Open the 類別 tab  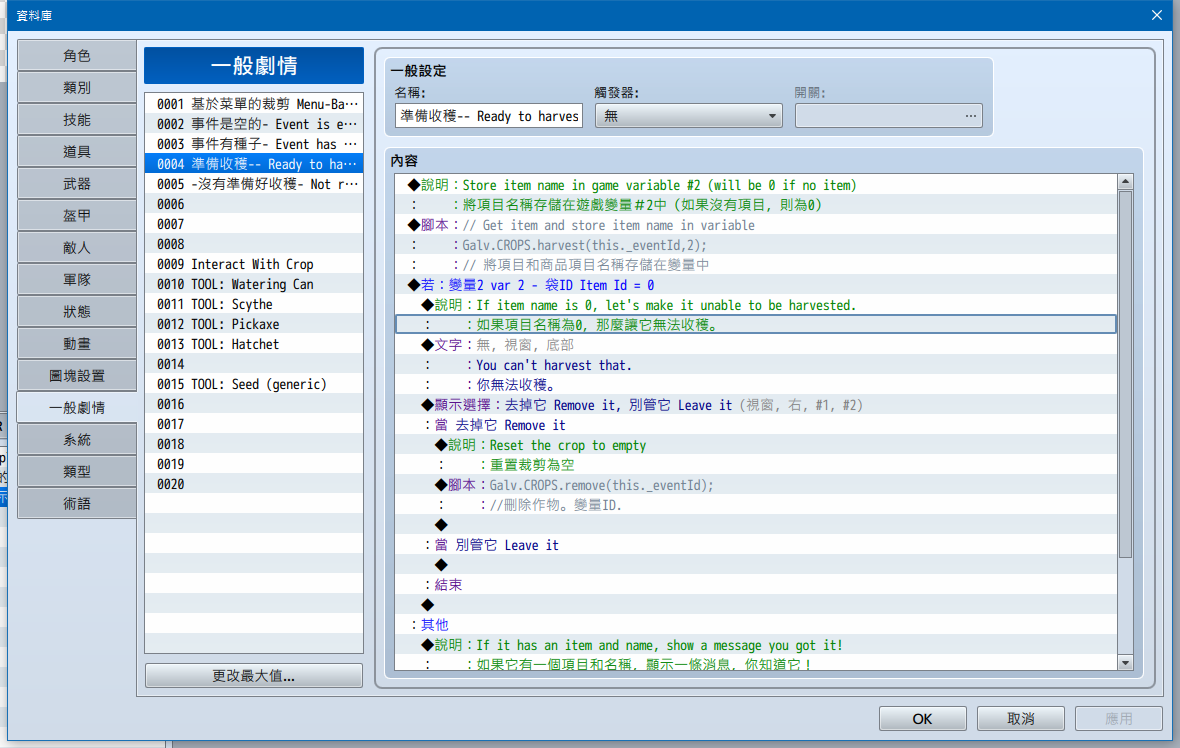(77, 87)
